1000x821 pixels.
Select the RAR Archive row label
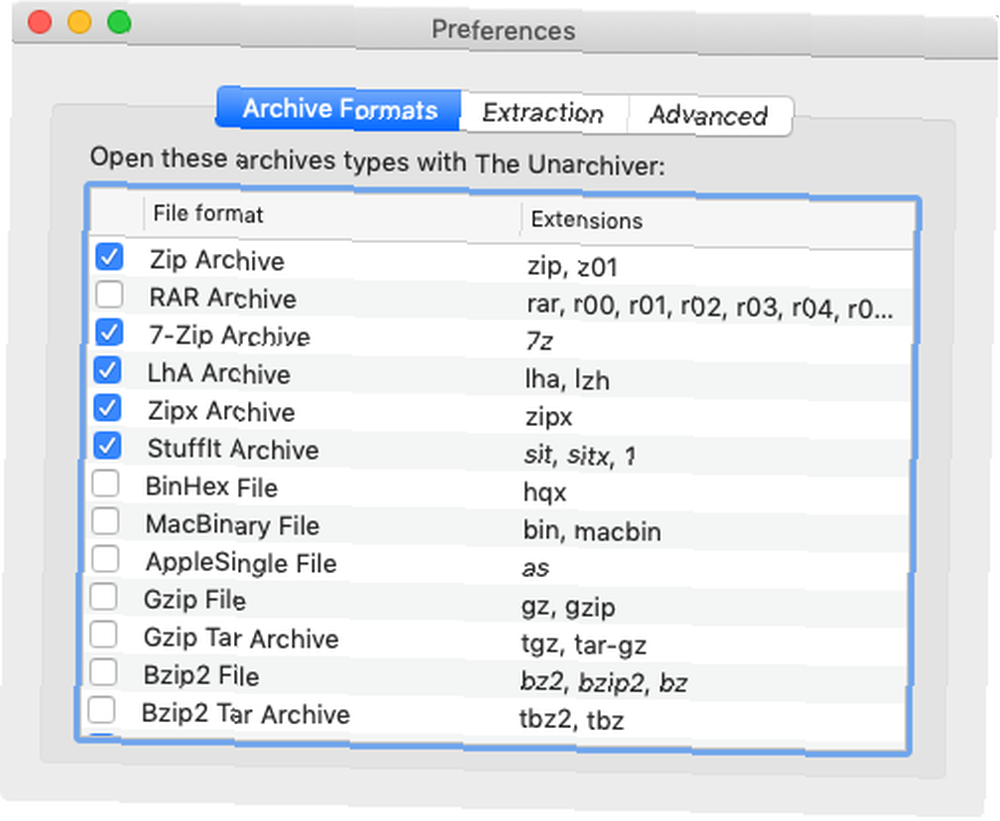(x=223, y=298)
